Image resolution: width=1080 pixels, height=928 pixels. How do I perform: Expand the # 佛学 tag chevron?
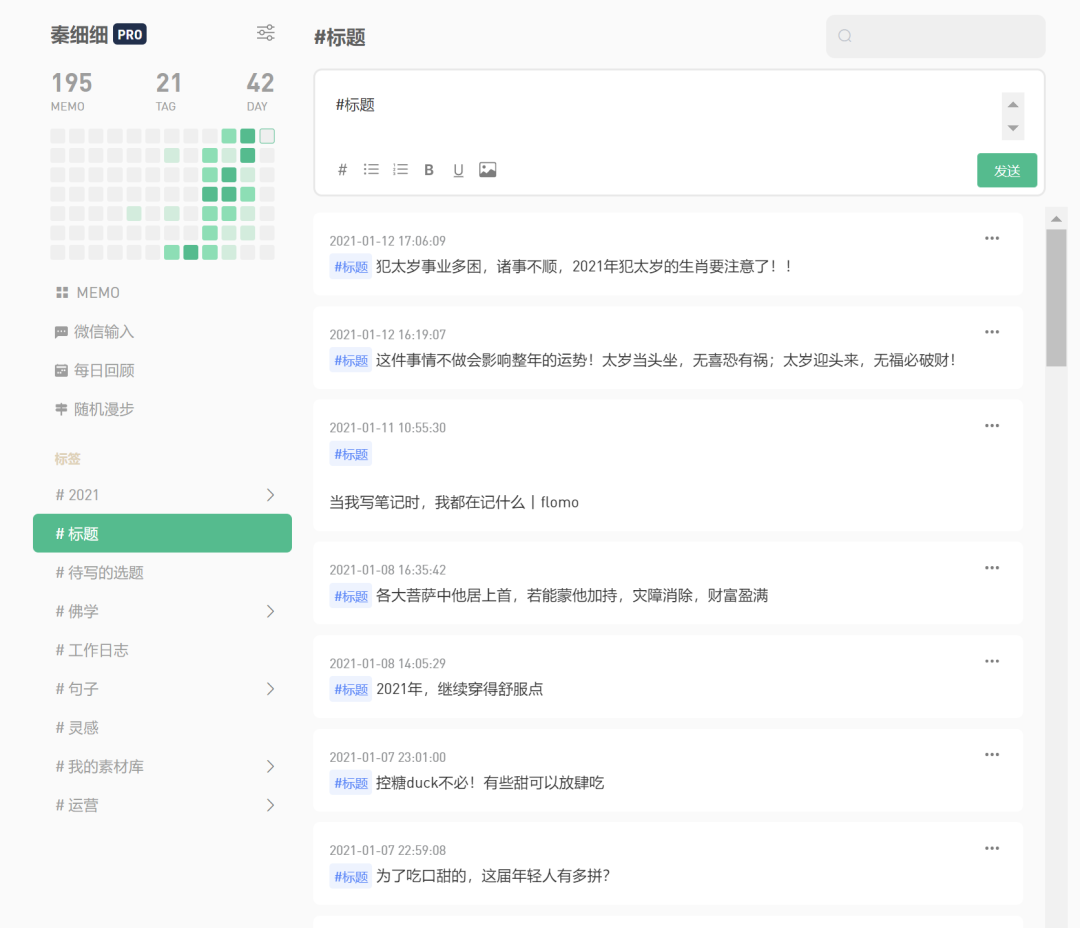click(270, 611)
